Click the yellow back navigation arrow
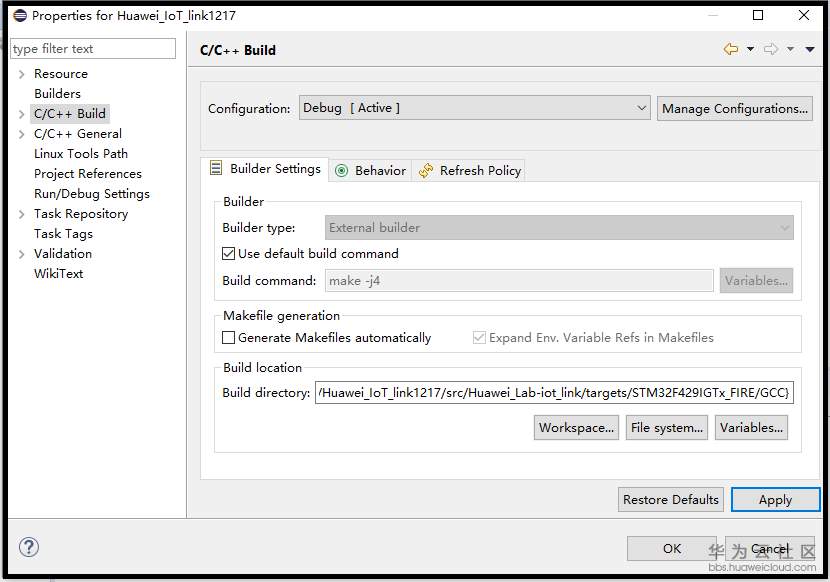This screenshot has height=582, width=830. 731,50
